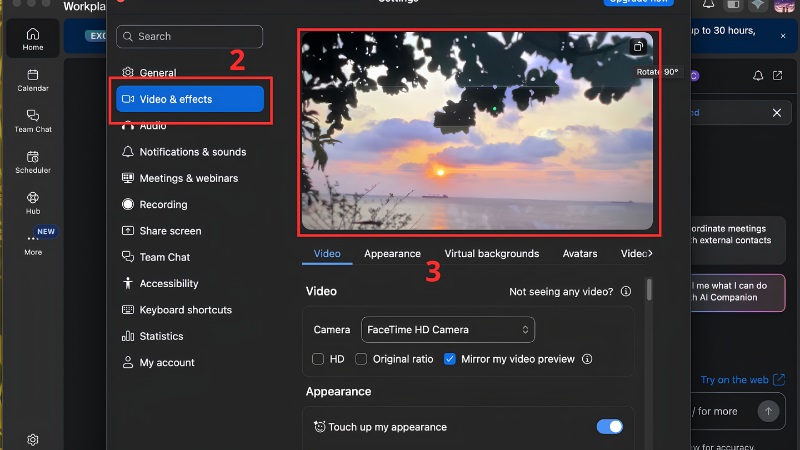Screen dimensions: 800x450
Task: Click the sparkle icon in top bar
Action: tap(758, 4)
